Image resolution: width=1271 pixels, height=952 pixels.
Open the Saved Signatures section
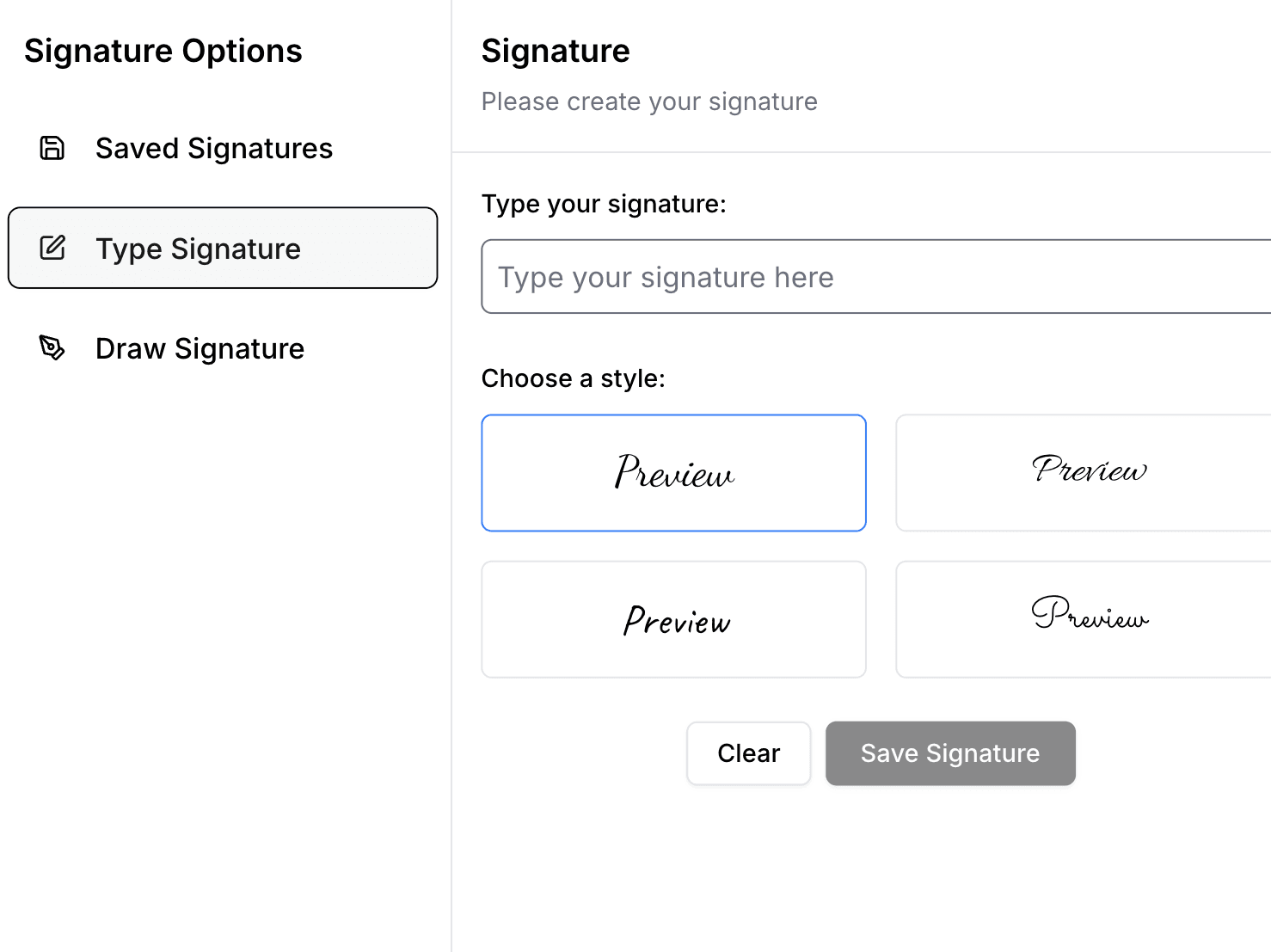click(223, 148)
